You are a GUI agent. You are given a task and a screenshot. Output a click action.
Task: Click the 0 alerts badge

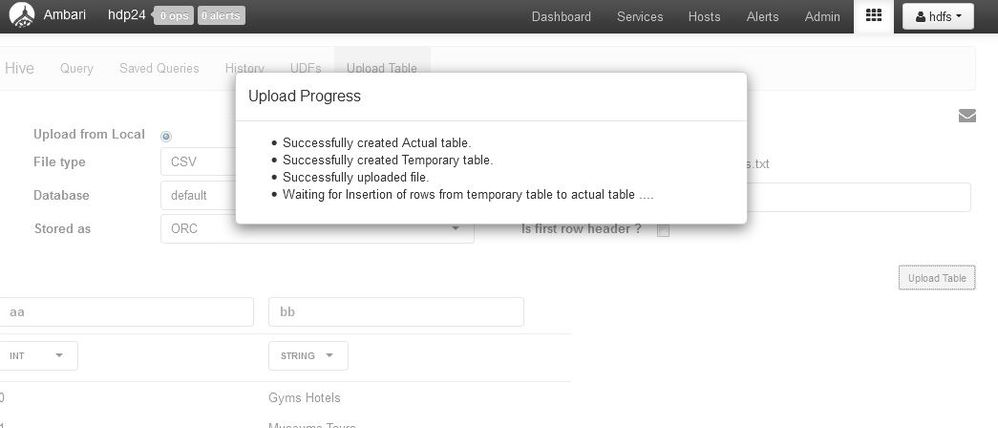[221, 16]
